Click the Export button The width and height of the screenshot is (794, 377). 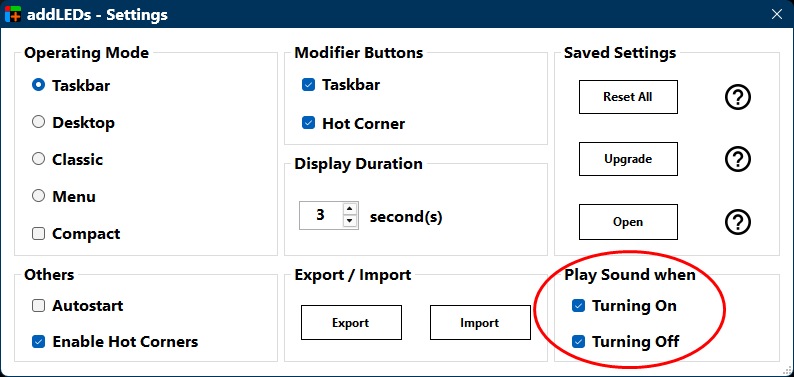click(351, 322)
